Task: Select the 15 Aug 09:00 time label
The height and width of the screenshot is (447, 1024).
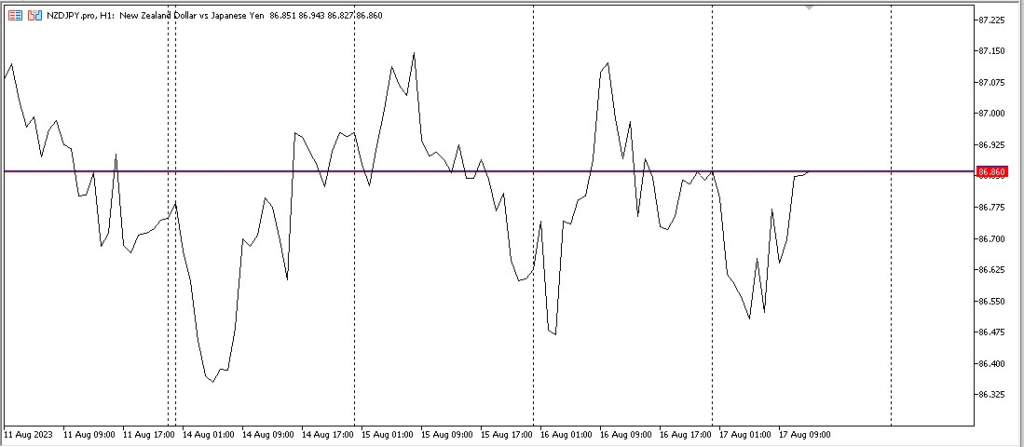Action: click(x=448, y=435)
